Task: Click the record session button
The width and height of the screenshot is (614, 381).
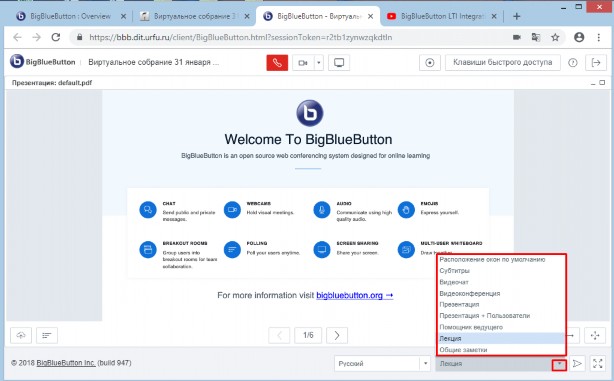Action: coord(430,63)
